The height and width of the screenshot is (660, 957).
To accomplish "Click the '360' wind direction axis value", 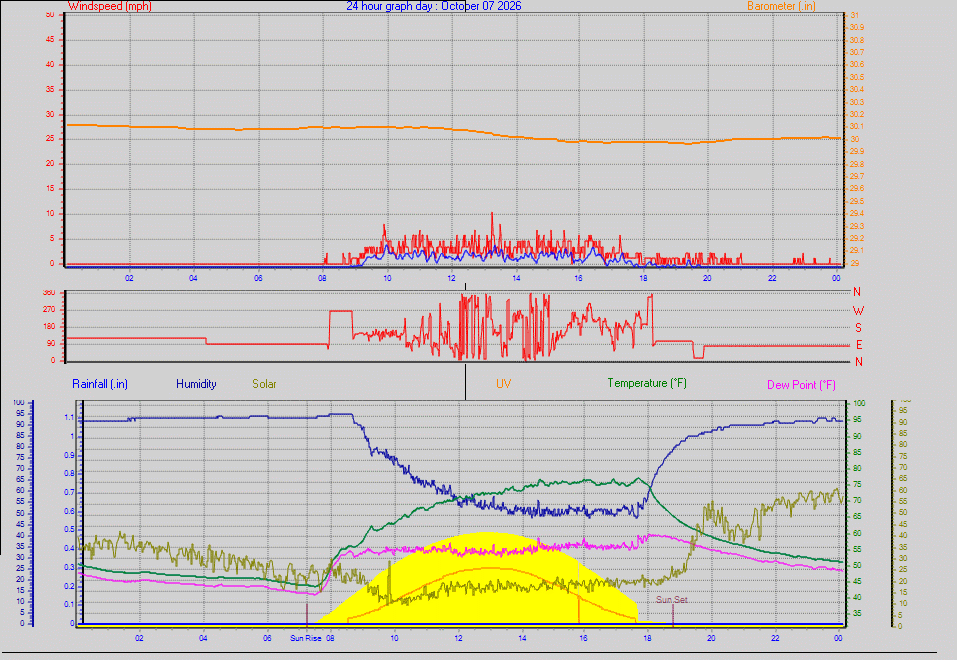I will tap(49, 292).
